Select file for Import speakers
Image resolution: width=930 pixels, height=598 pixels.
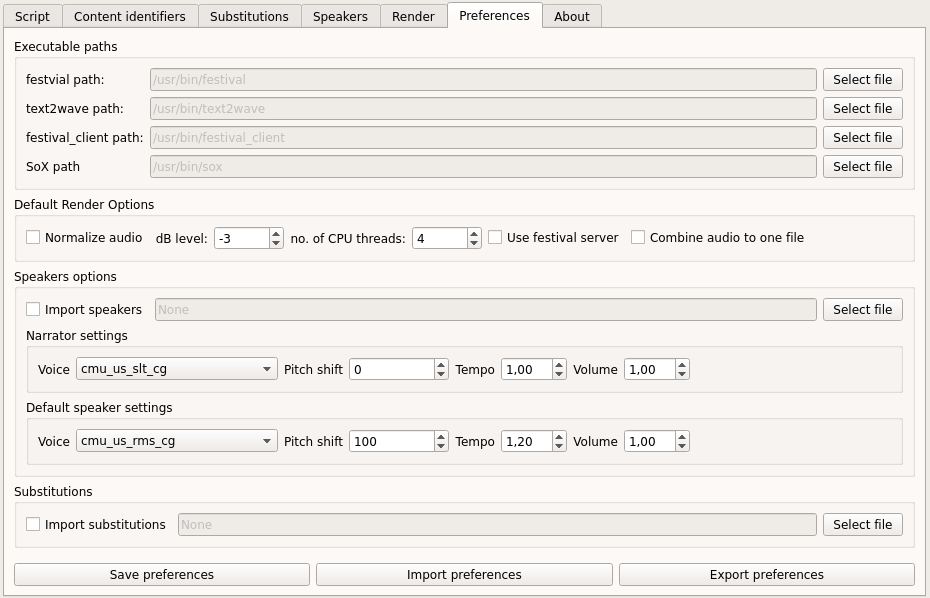(x=862, y=310)
